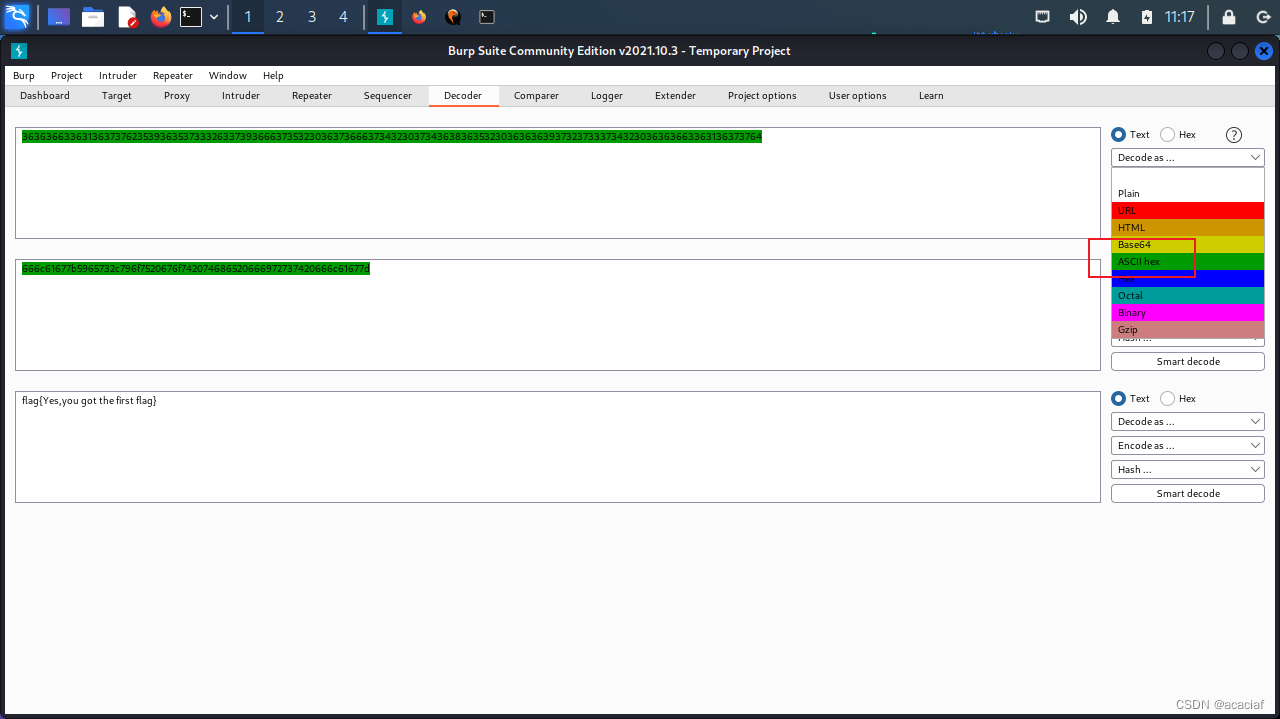Choose the red URL decode option

tap(1188, 211)
